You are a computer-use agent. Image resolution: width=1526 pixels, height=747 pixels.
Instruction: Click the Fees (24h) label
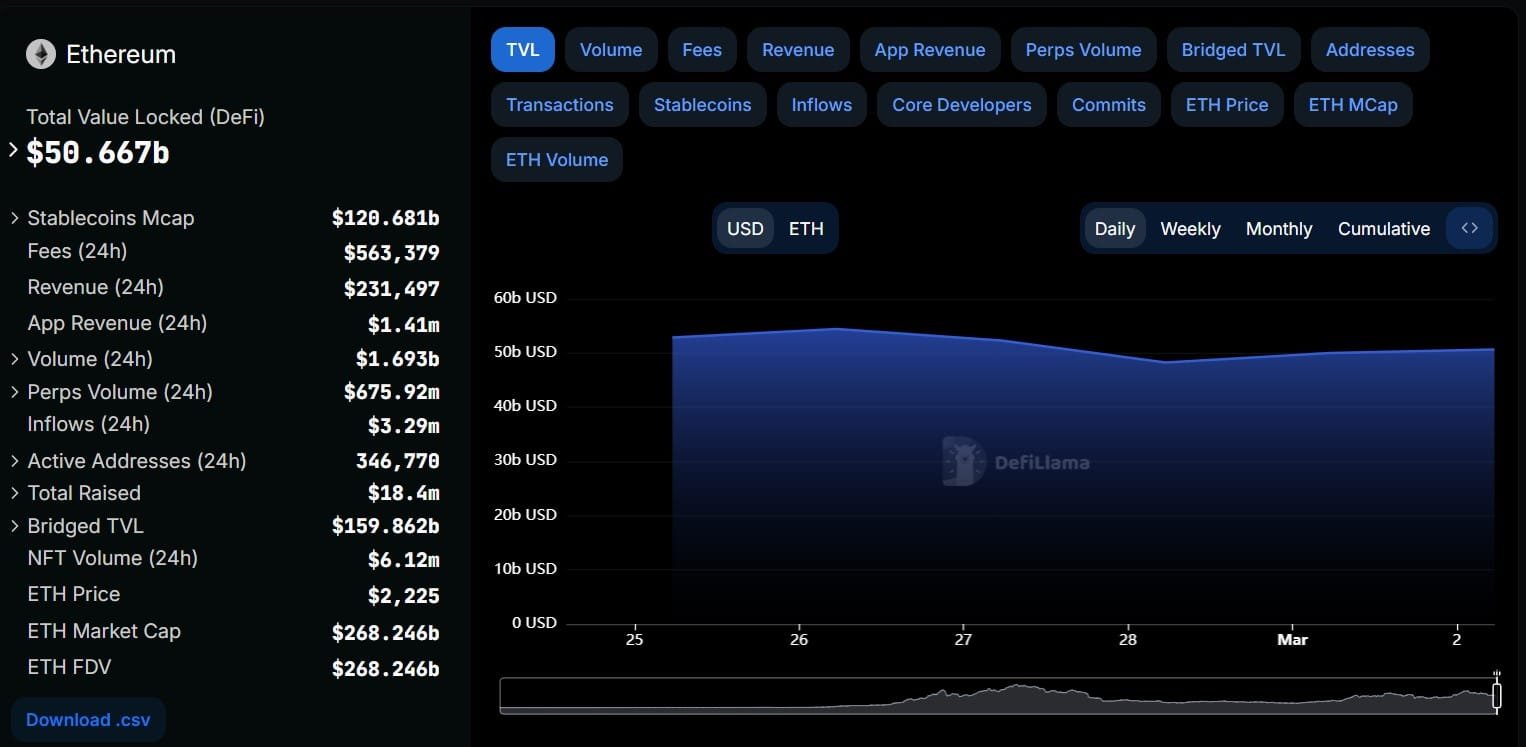pyautogui.click(x=77, y=251)
